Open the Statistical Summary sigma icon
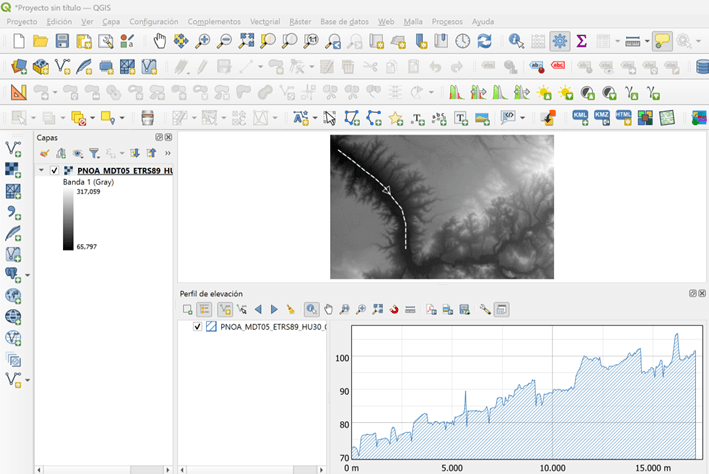 coord(581,41)
